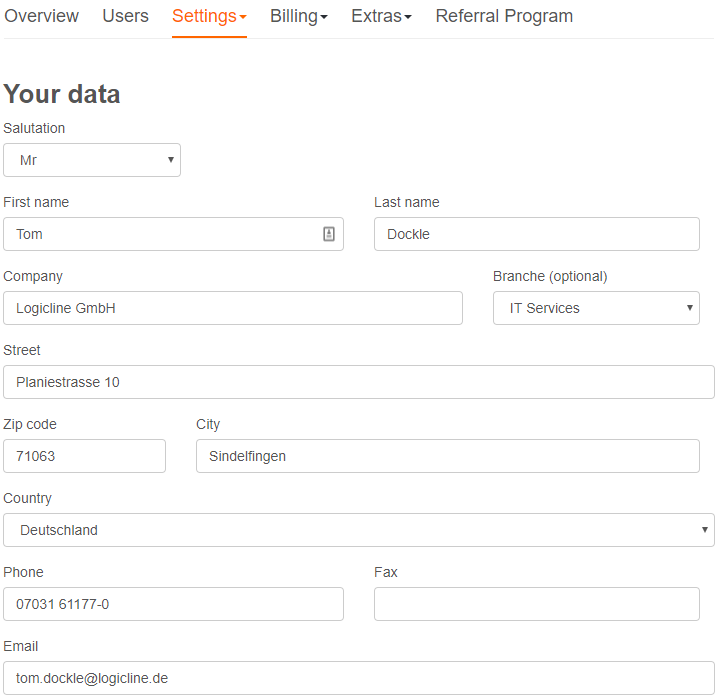716x700 pixels.
Task: Click the Email address field
Action: 358,678
